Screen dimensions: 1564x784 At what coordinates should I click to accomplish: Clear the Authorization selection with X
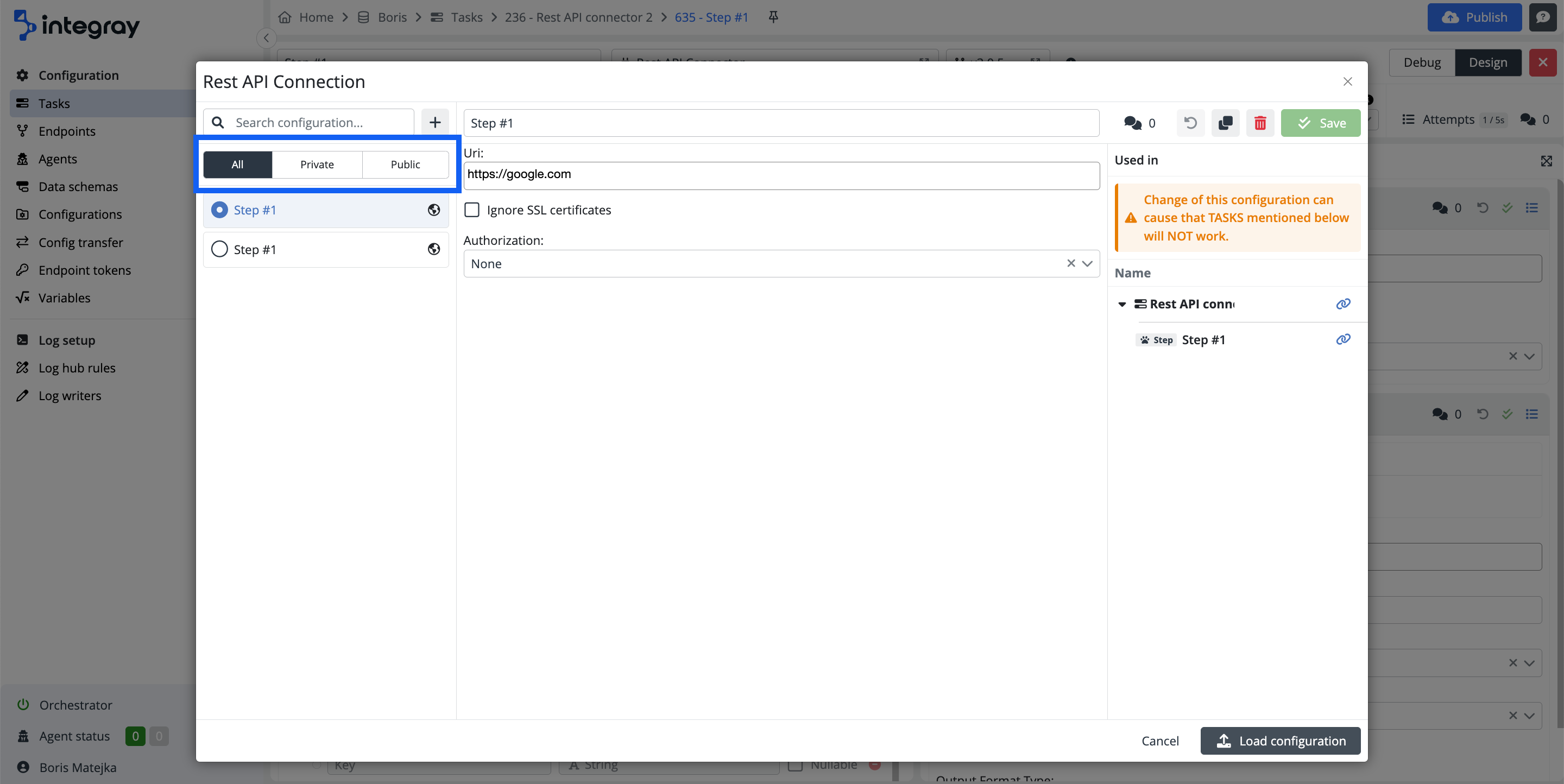click(1070, 263)
